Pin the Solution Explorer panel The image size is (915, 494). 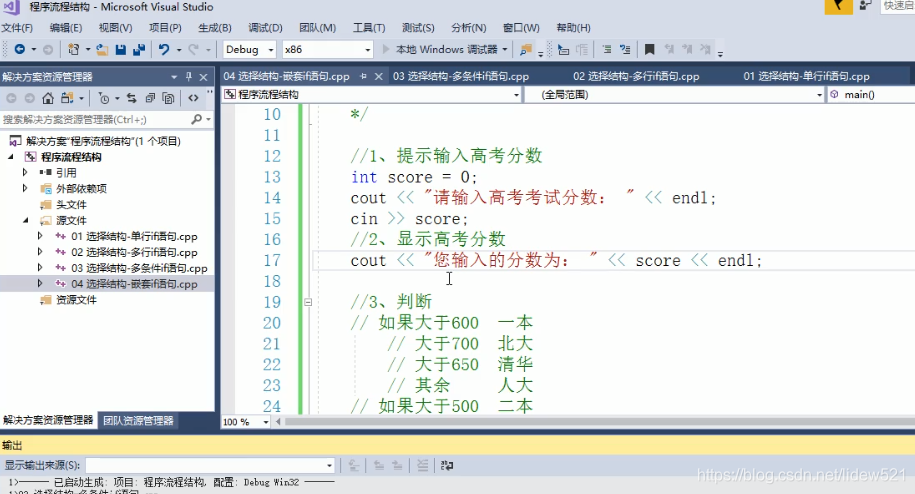click(188, 76)
